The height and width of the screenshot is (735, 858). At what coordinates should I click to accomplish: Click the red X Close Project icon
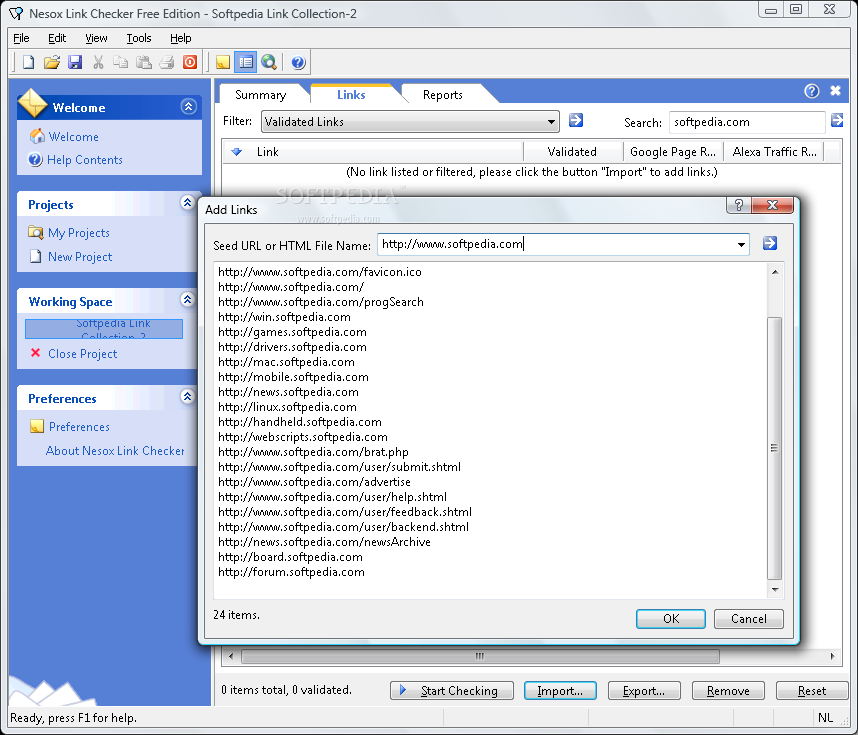[x=36, y=353]
